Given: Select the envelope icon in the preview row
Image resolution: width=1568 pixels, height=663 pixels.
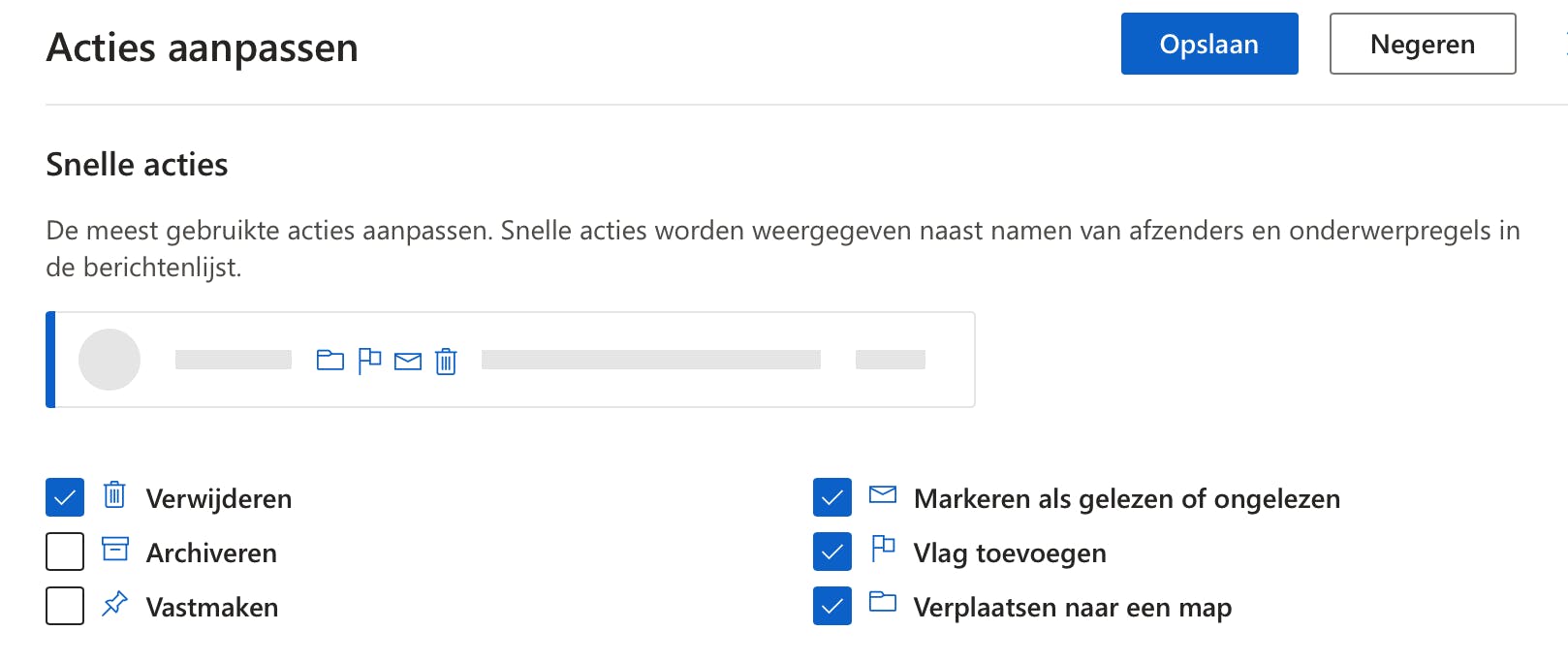Looking at the screenshot, I should pyautogui.click(x=408, y=360).
